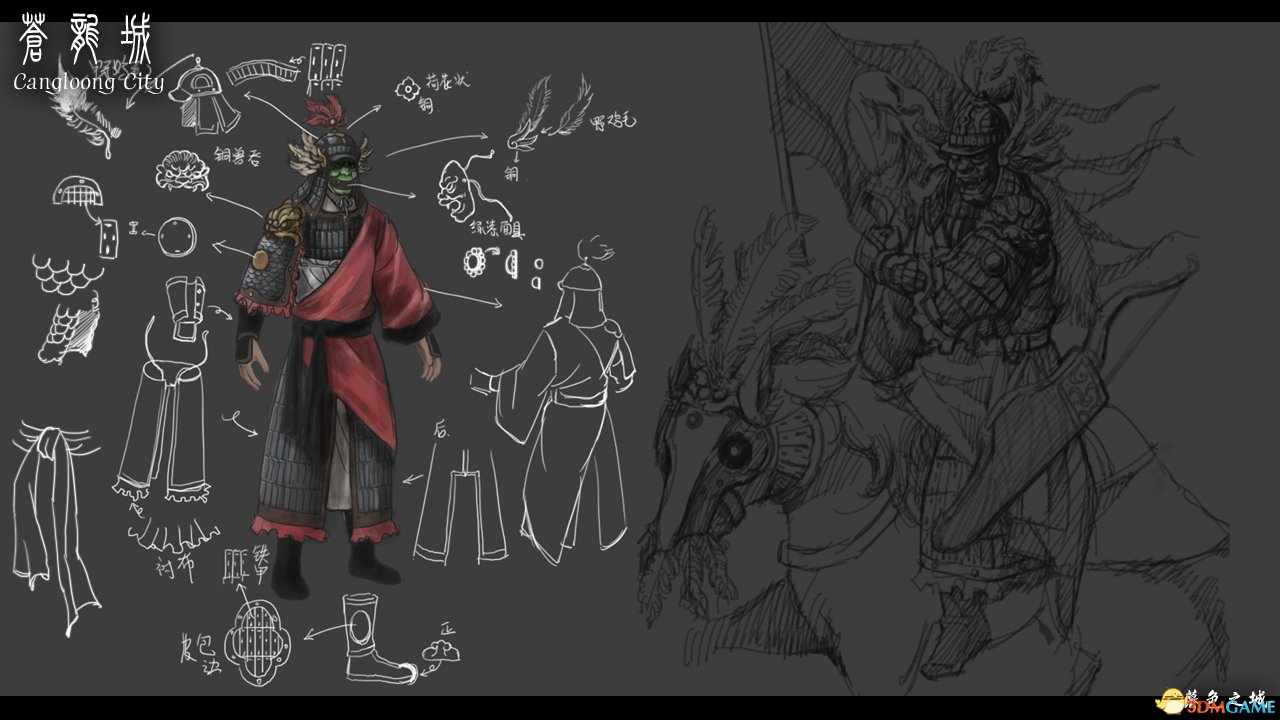Select the beast-head shoulder ornament sketch

pyautogui.click(x=181, y=170)
